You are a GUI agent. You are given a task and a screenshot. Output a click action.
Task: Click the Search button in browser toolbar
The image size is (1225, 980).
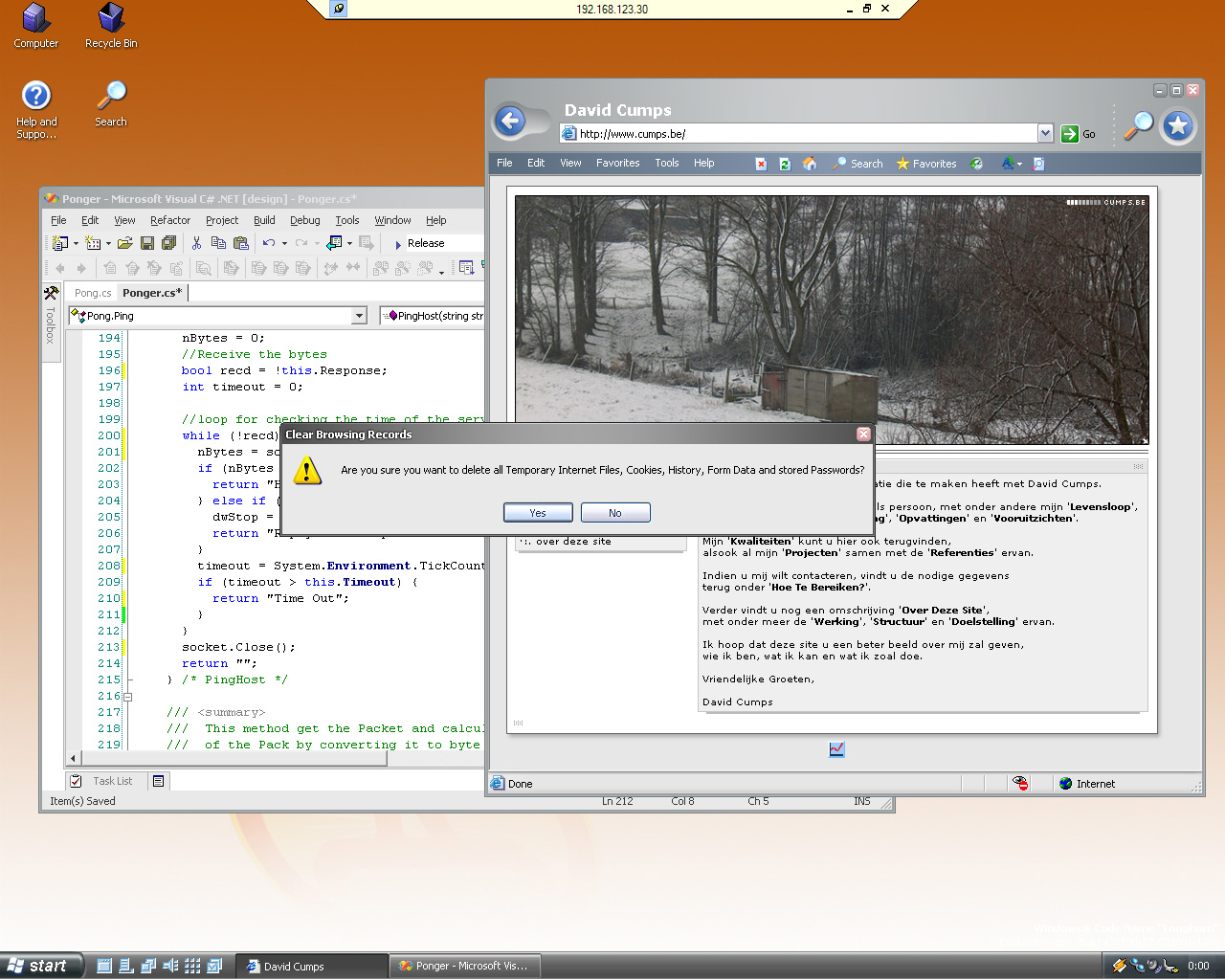pyautogui.click(x=857, y=164)
